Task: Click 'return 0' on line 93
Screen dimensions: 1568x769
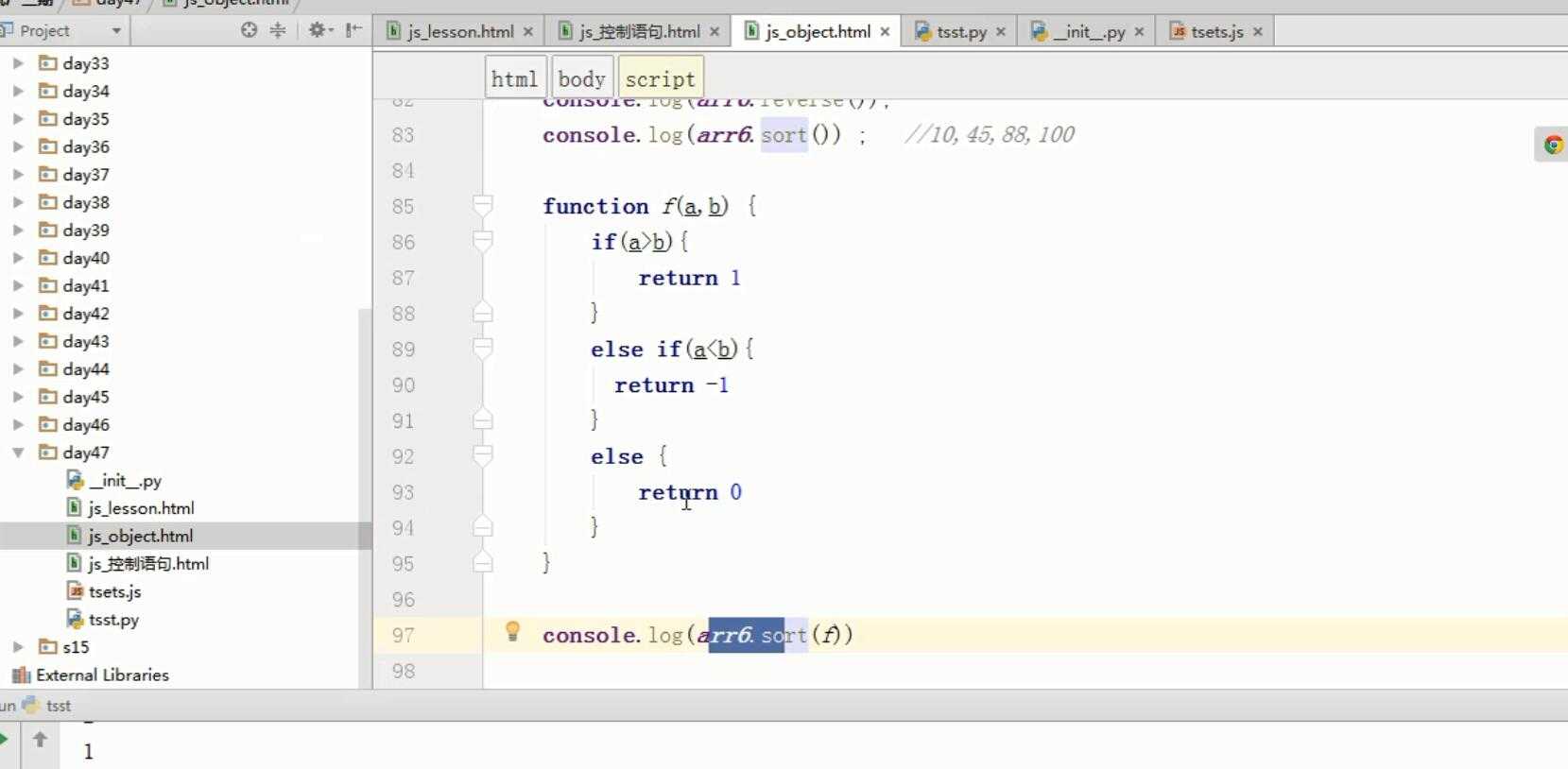Action: point(690,492)
